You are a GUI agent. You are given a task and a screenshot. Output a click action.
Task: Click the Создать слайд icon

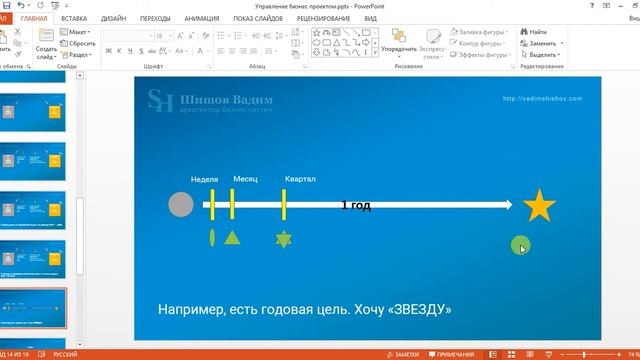46,36
